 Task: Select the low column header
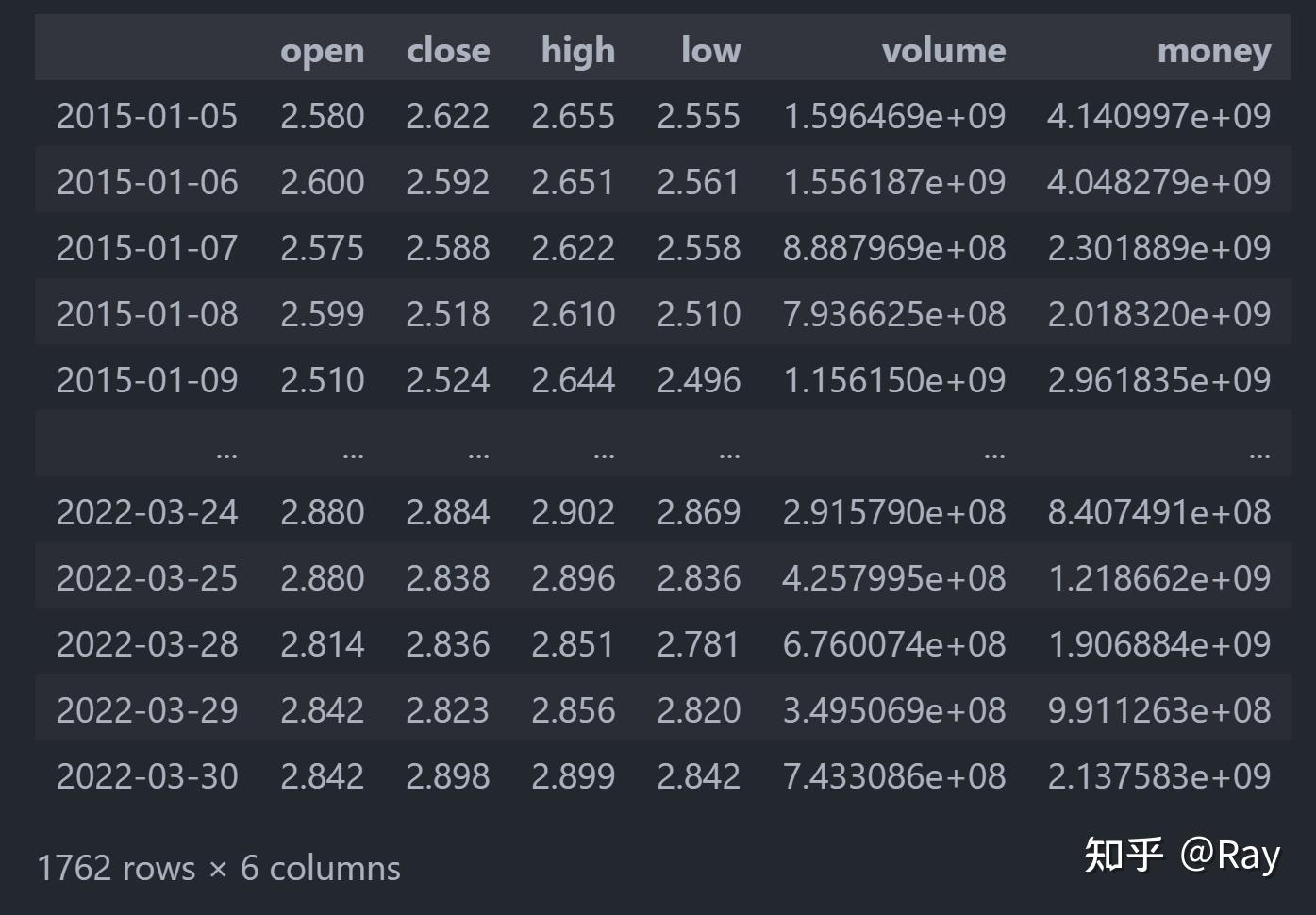pyautogui.click(x=710, y=51)
